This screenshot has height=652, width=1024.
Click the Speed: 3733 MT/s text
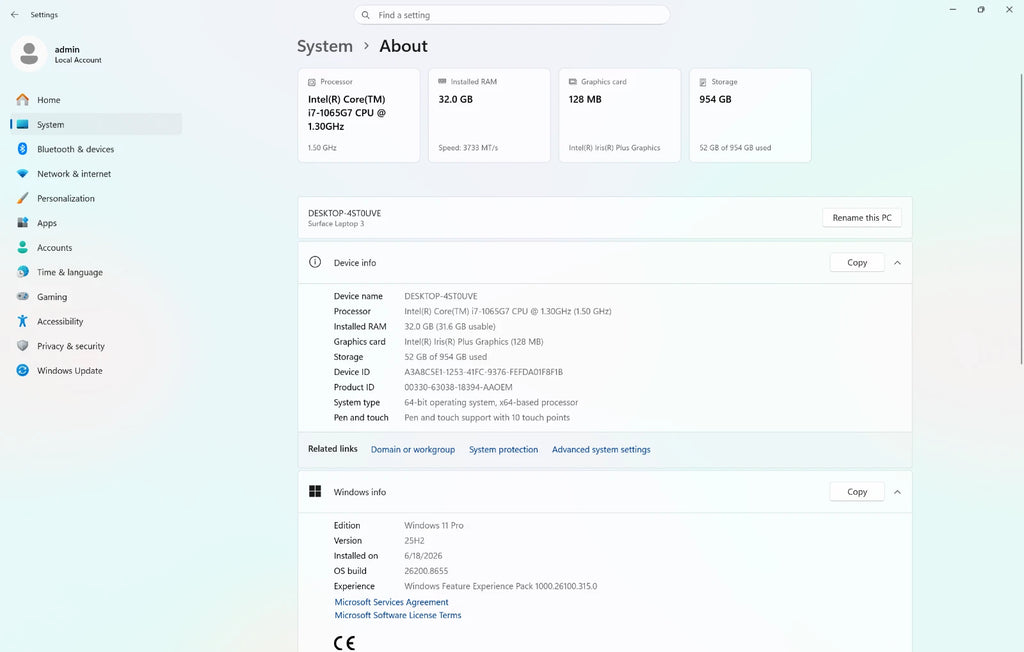pos(468,148)
